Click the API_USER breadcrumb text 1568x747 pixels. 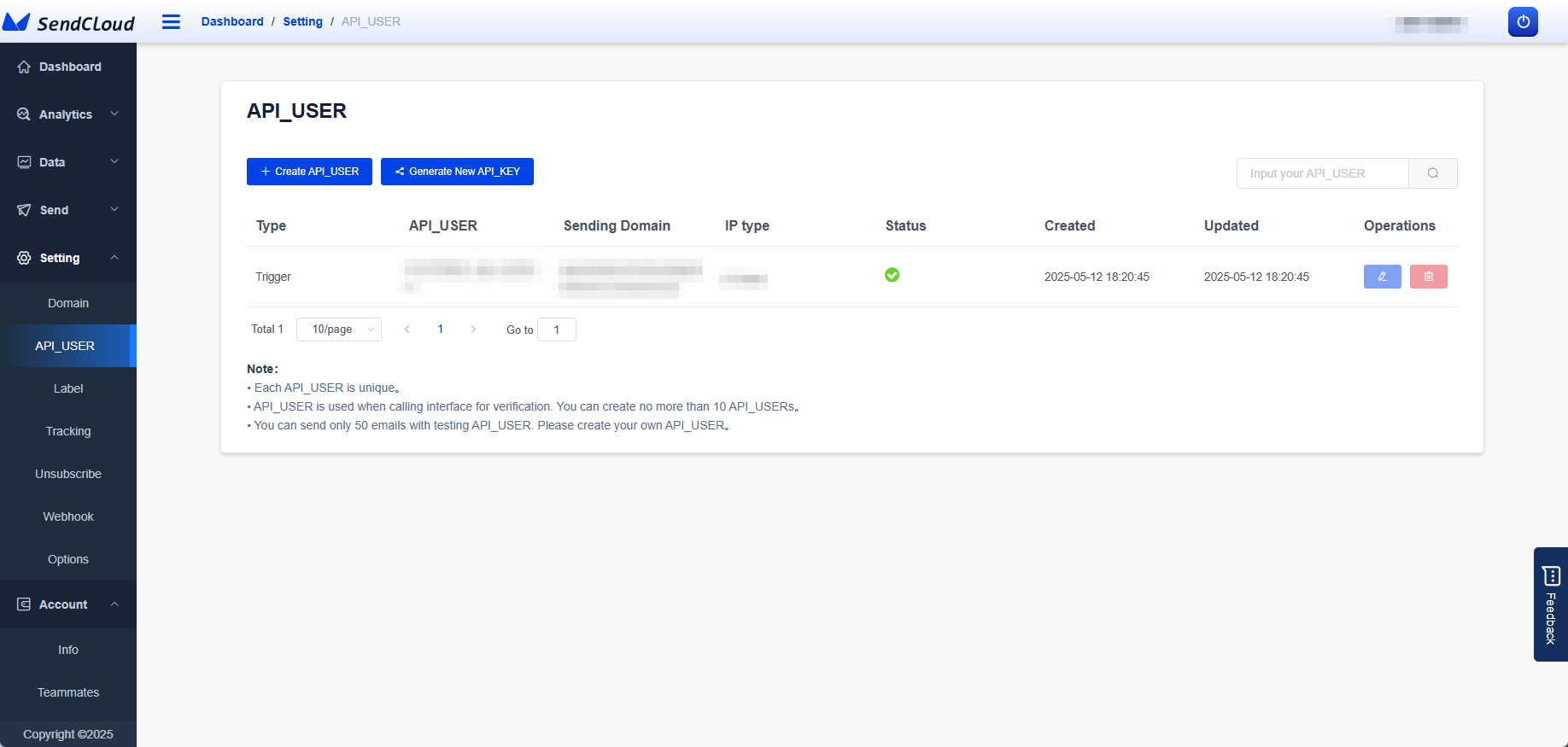click(371, 21)
